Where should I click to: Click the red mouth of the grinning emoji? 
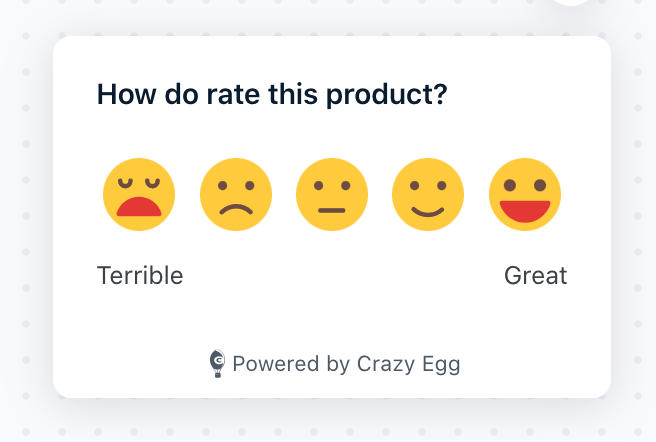(x=525, y=211)
